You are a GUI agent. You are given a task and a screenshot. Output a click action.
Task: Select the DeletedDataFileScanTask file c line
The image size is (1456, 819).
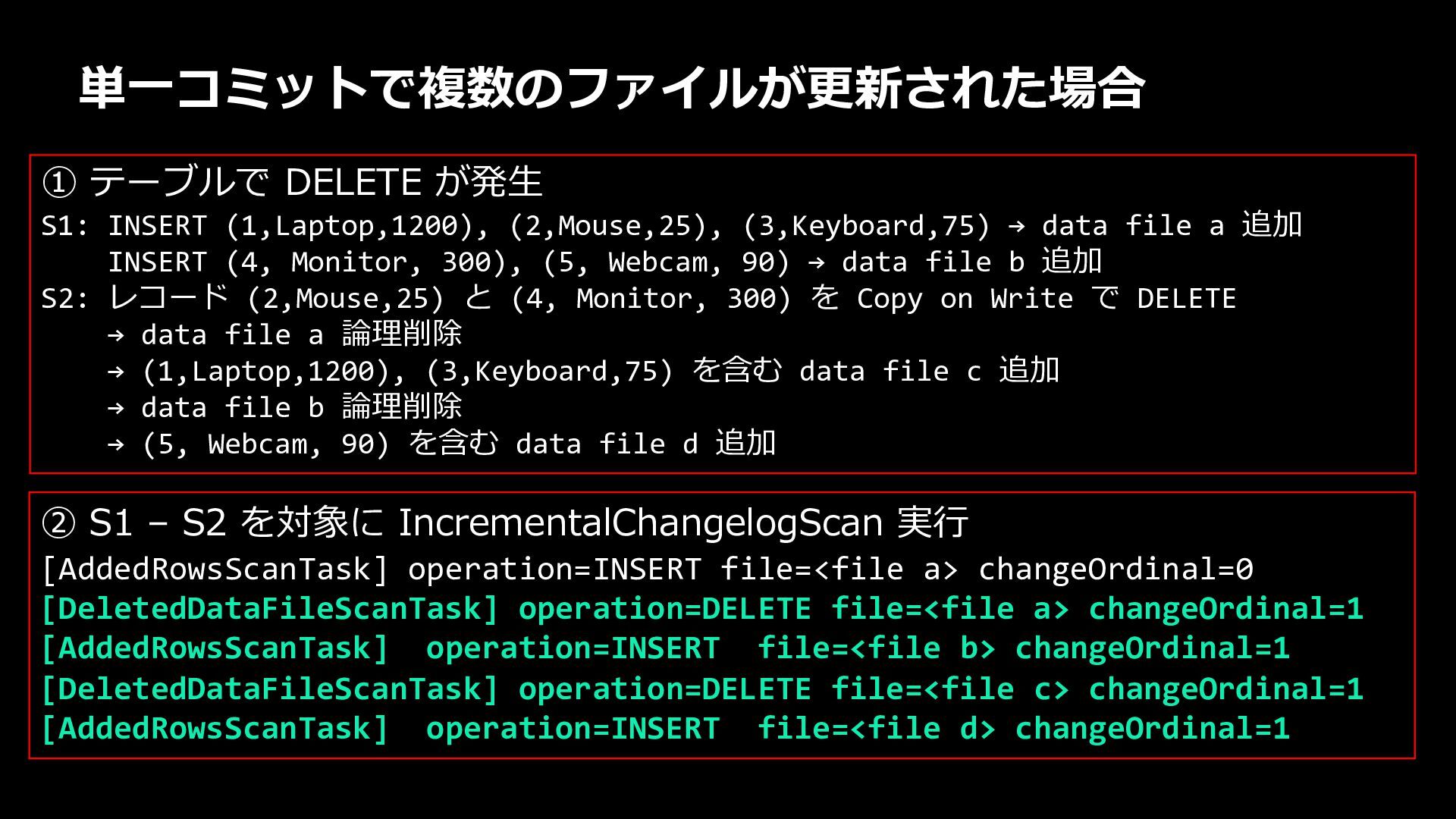pos(703,689)
